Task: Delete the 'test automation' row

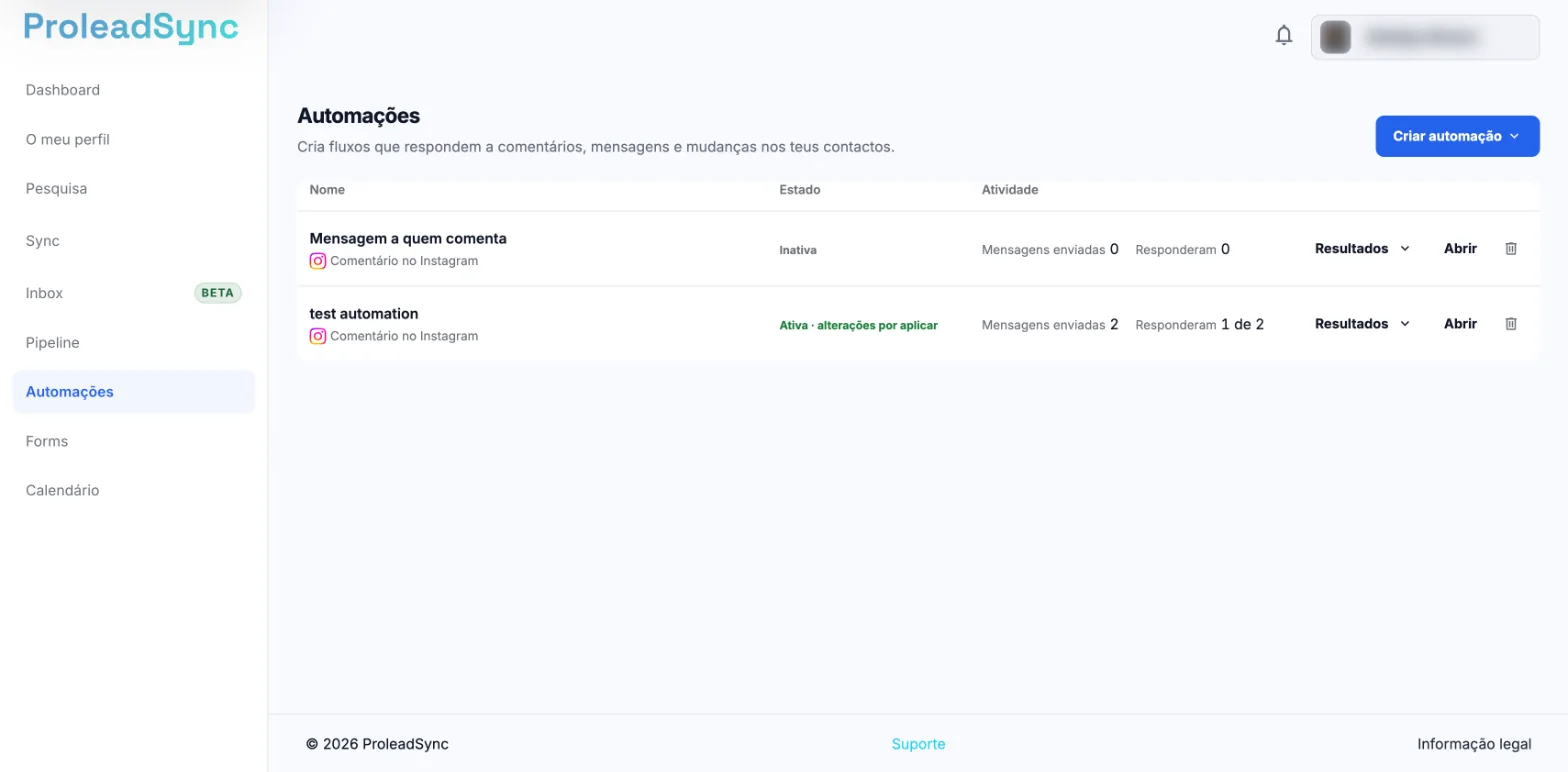Action: (1511, 323)
